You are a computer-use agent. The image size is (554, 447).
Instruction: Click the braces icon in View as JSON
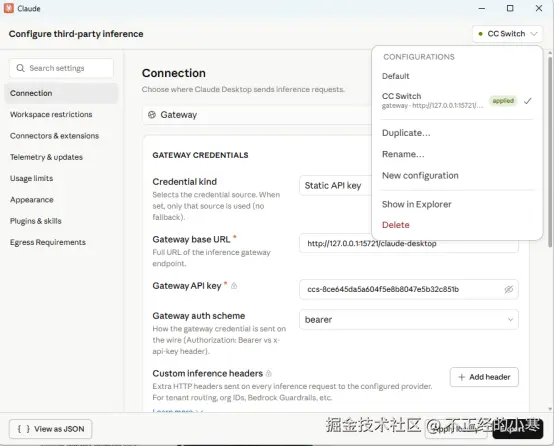24,429
